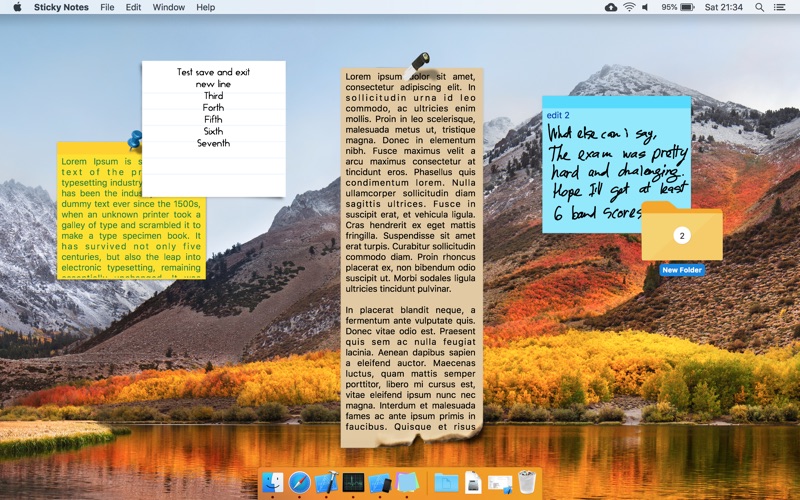This screenshot has height=500, width=800.
Task: Click handwritten '6 band scores' line
Action: [x=597, y=213]
